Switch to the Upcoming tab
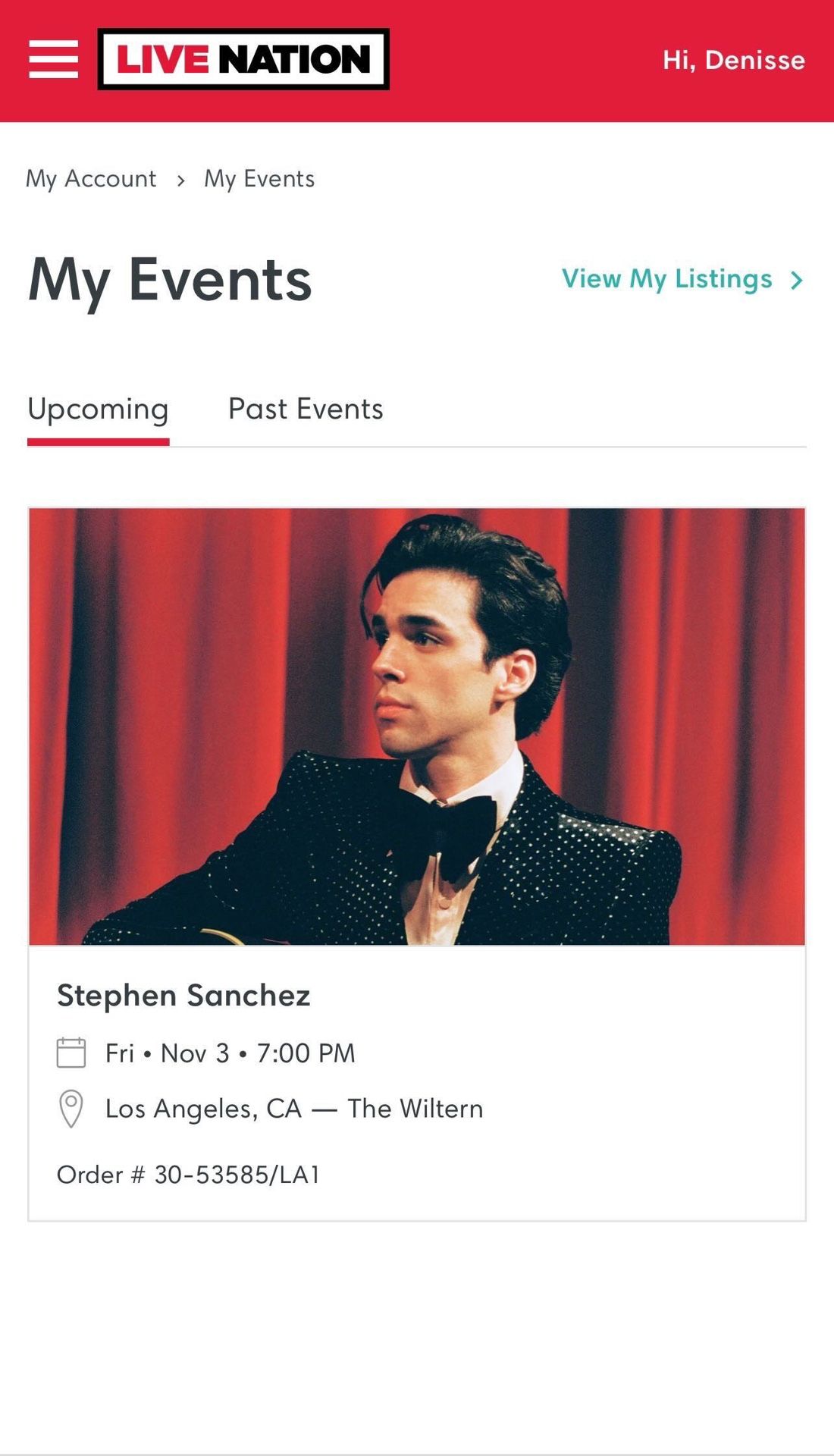Image resolution: width=834 pixels, height=1456 pixels. pos(98,409)
